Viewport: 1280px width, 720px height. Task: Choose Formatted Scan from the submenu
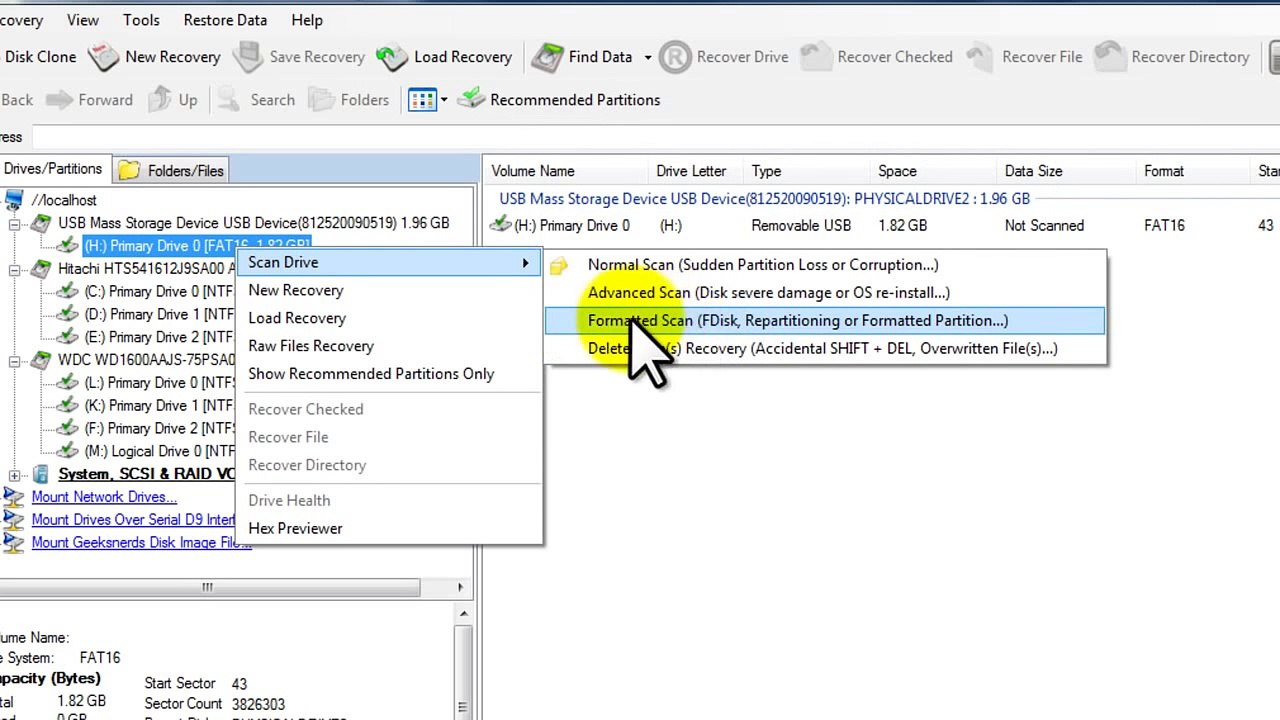pyautogui.click(x=825, y=321)
